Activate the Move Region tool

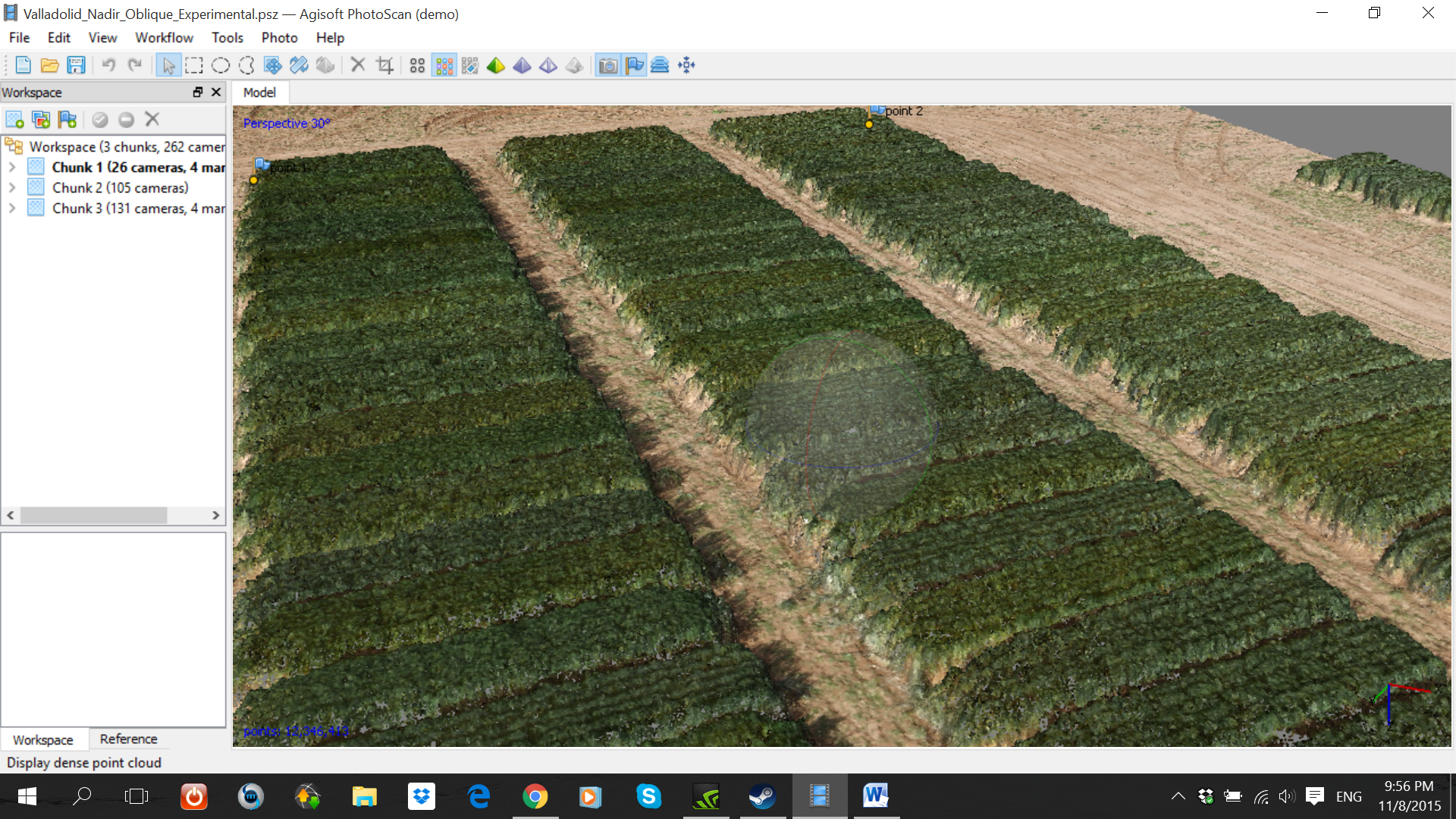tap(273, 65)
